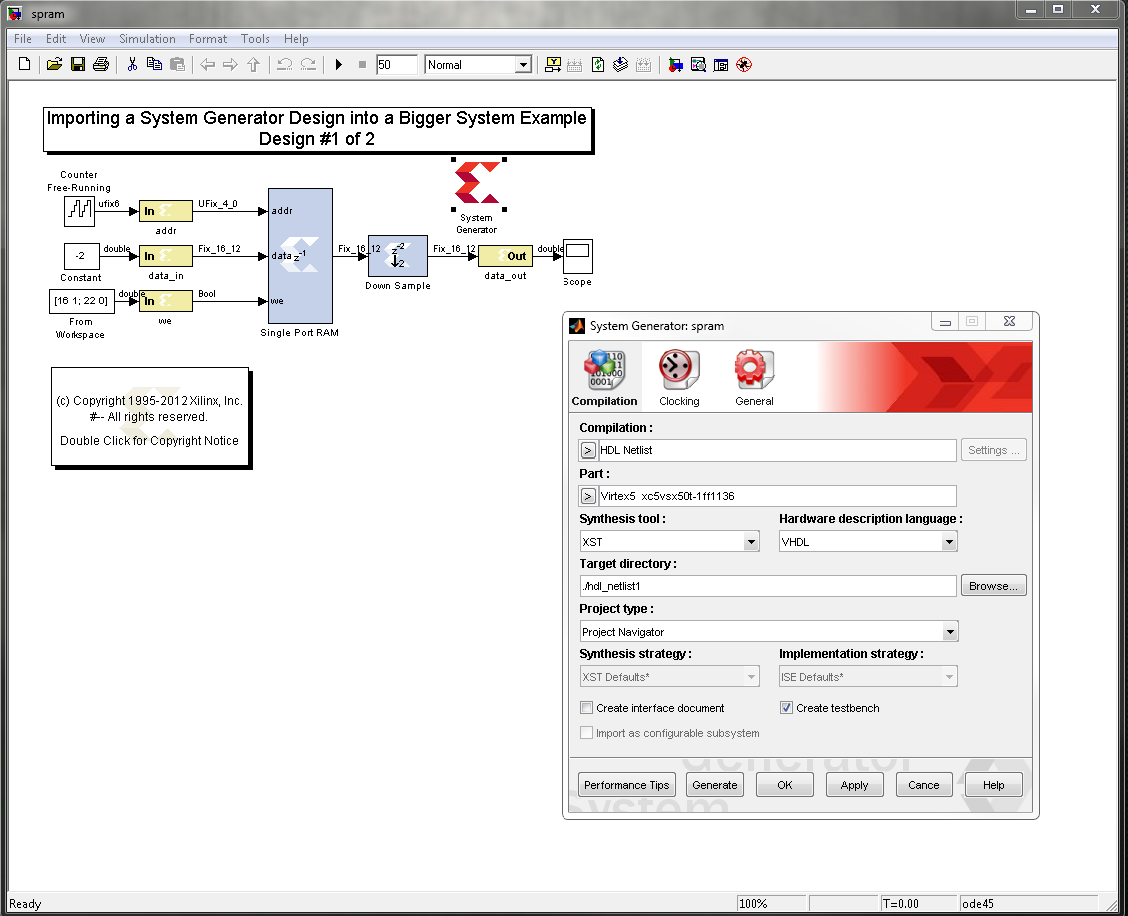Click the Single Port RAM block
1128x916 pixels.
pos(300,255)
